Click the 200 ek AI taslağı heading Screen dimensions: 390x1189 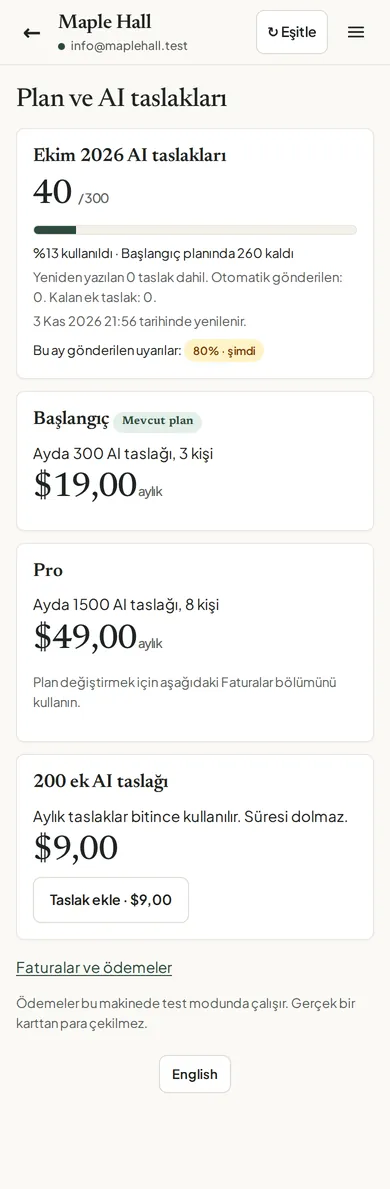[101, 781]
